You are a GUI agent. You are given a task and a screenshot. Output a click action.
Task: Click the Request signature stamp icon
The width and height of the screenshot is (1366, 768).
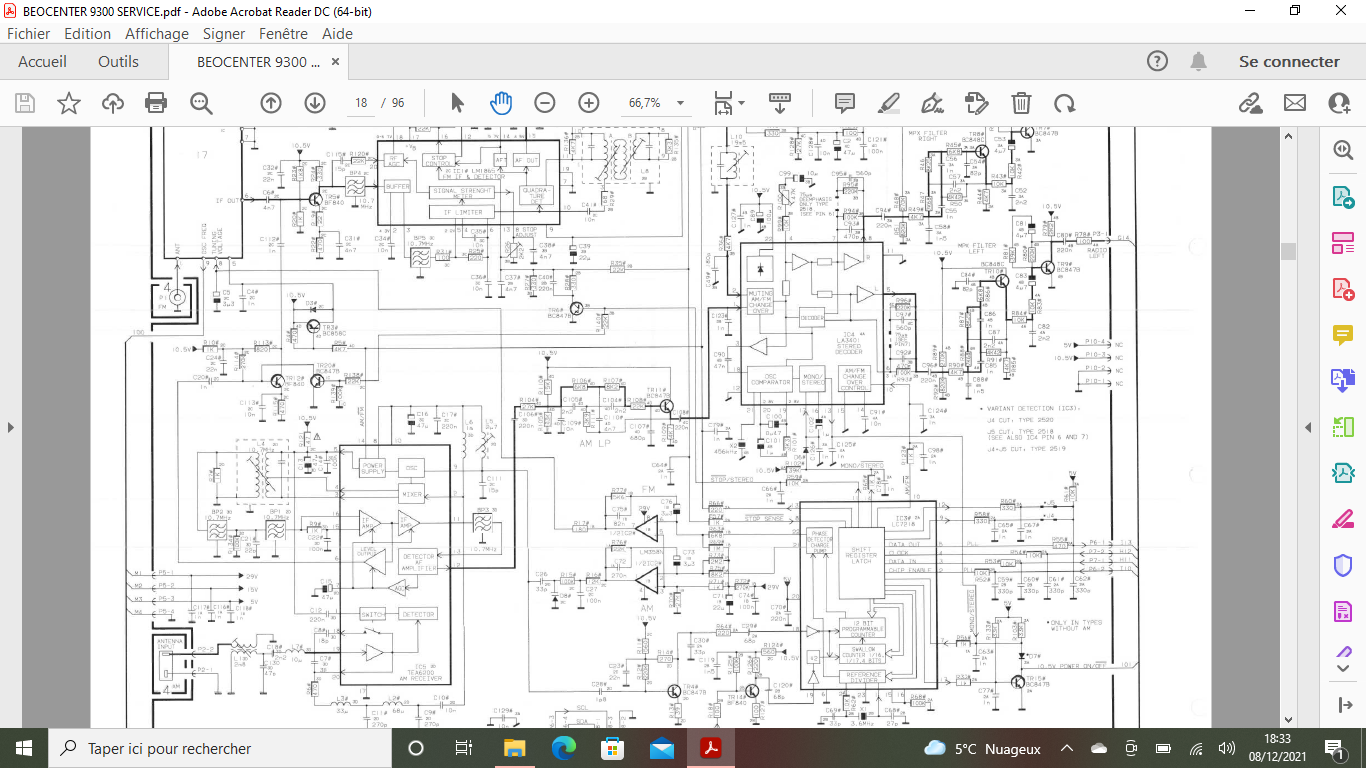pos(977,103)
